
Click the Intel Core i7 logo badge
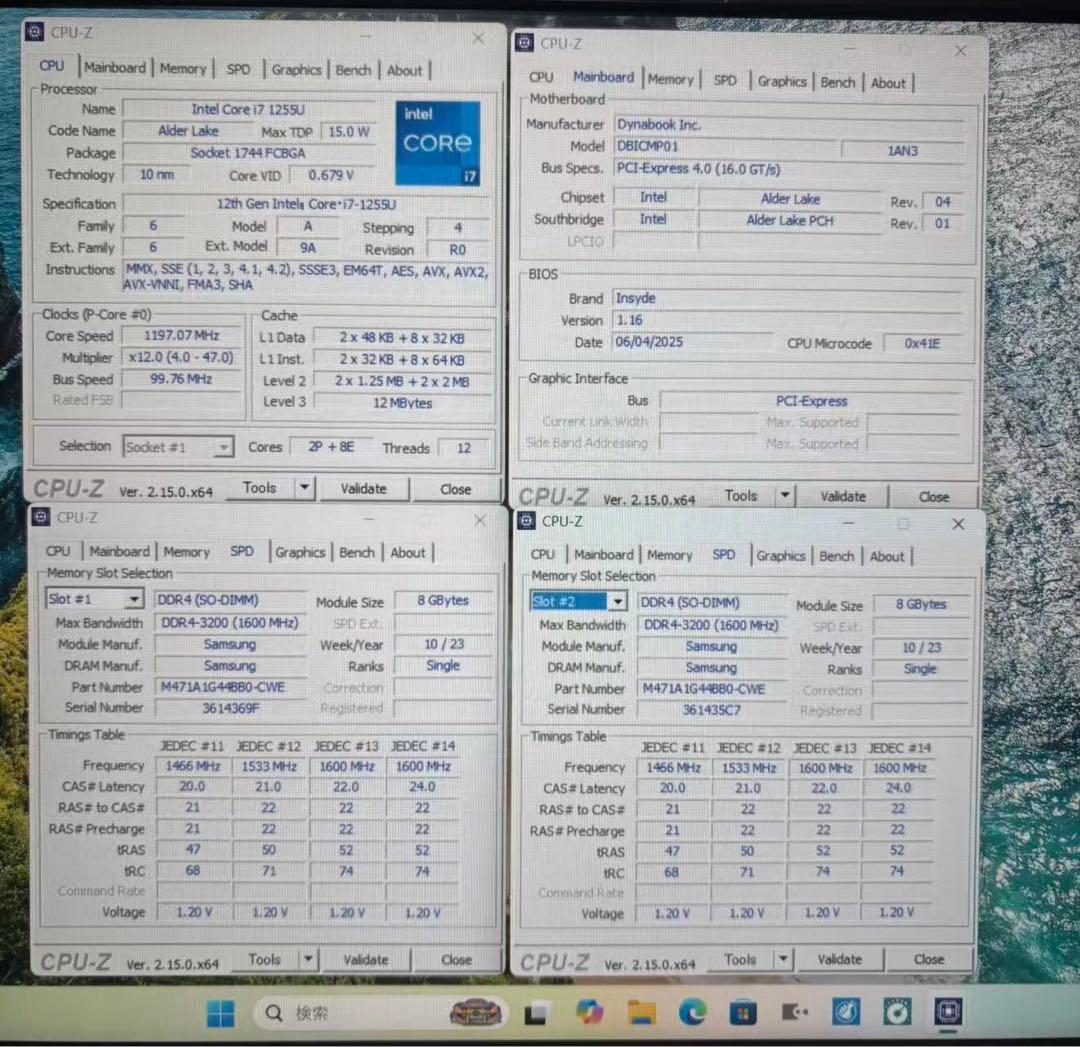(x=438, y=143)
